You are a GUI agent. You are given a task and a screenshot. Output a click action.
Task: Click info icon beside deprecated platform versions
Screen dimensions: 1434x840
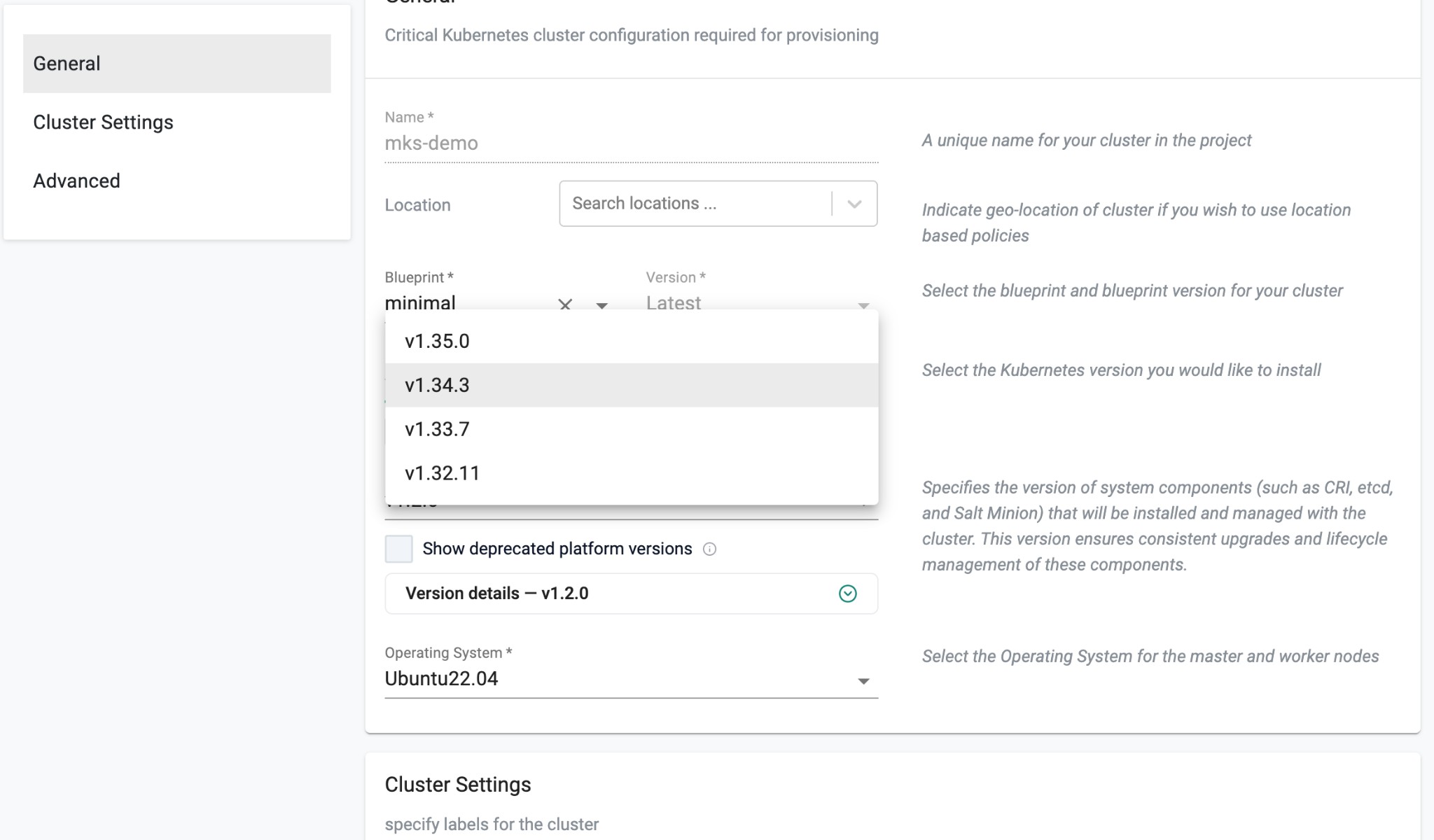(x=709, y=549)
